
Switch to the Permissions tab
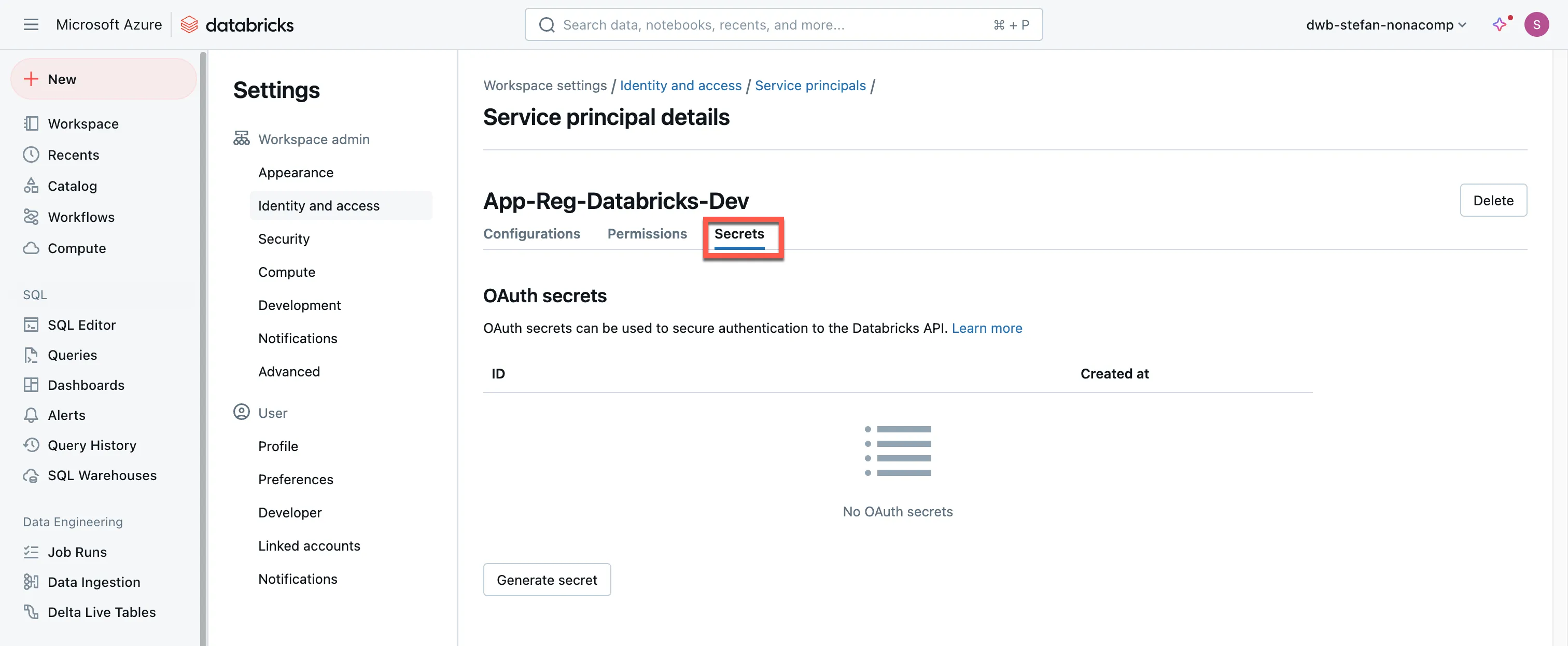click(x=647, y=234)
